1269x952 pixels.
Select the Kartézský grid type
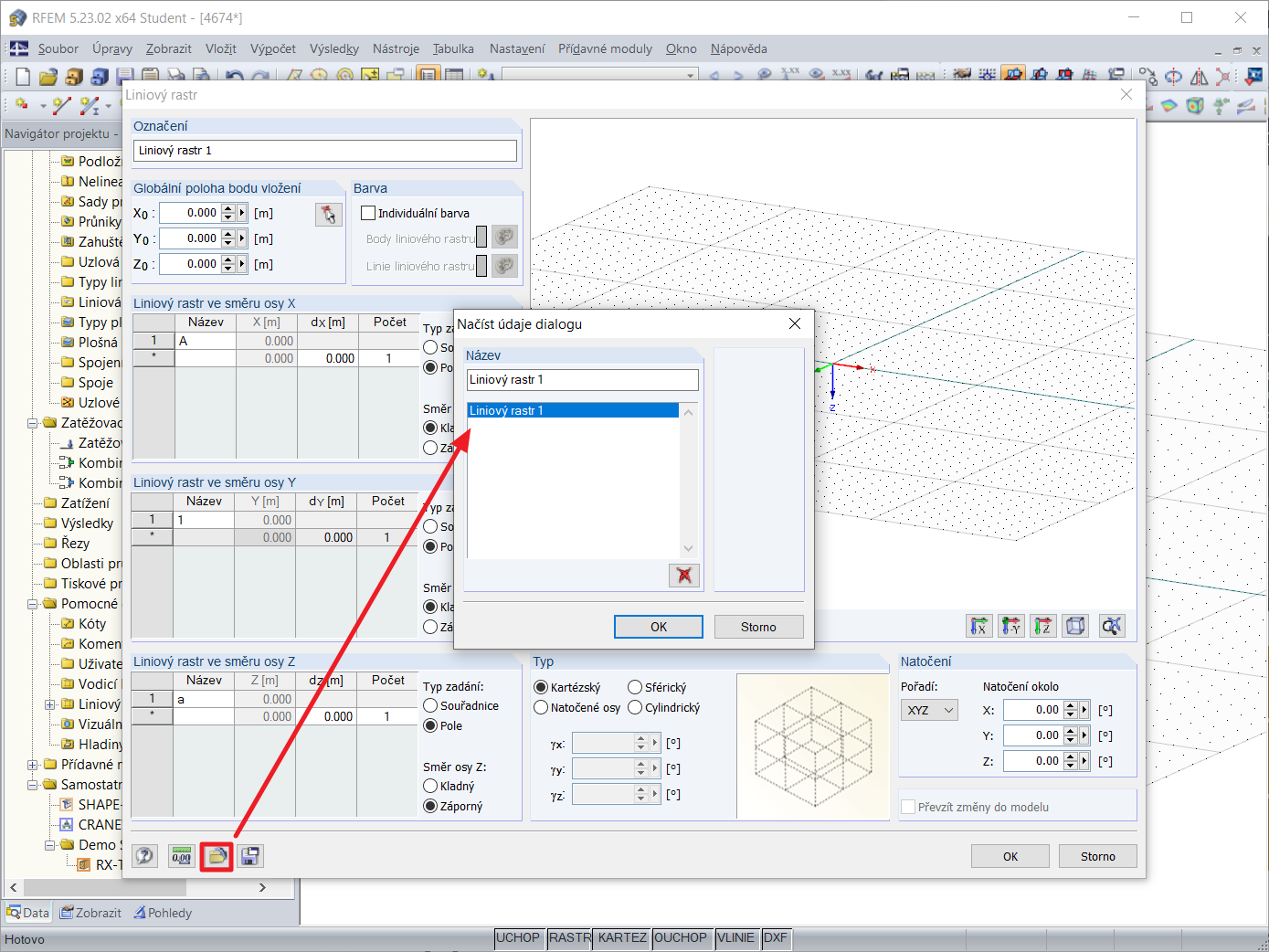(x=541, y=687)
